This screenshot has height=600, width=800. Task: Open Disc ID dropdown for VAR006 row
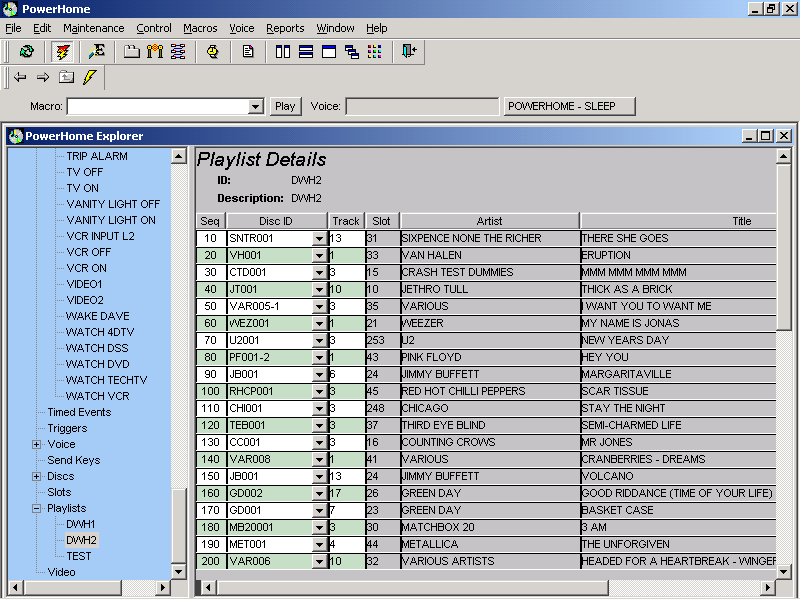[319, 561]
